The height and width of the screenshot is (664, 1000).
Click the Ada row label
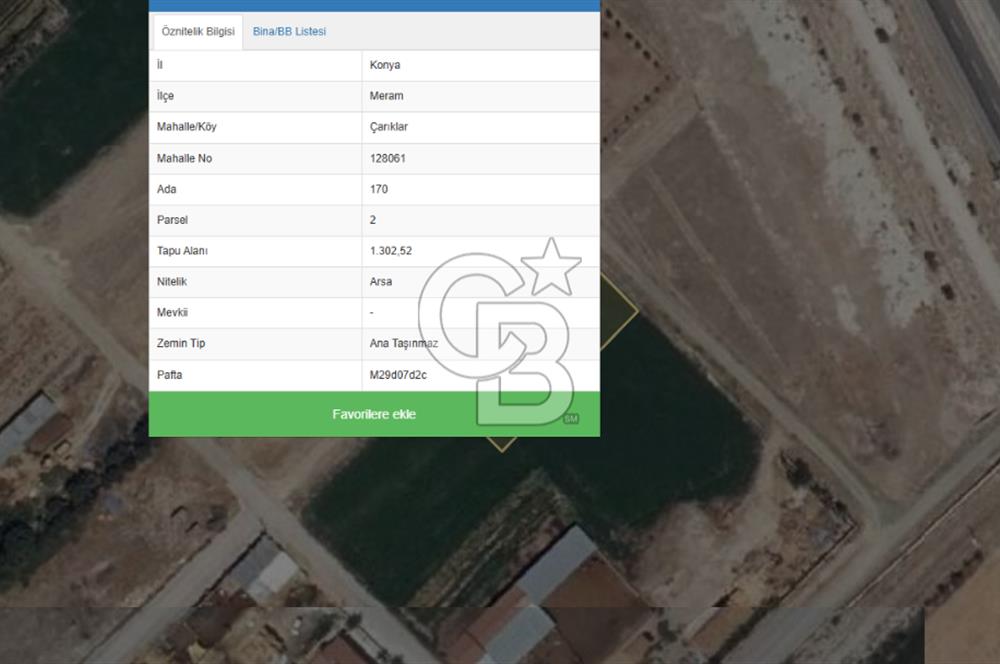[166, 189]
